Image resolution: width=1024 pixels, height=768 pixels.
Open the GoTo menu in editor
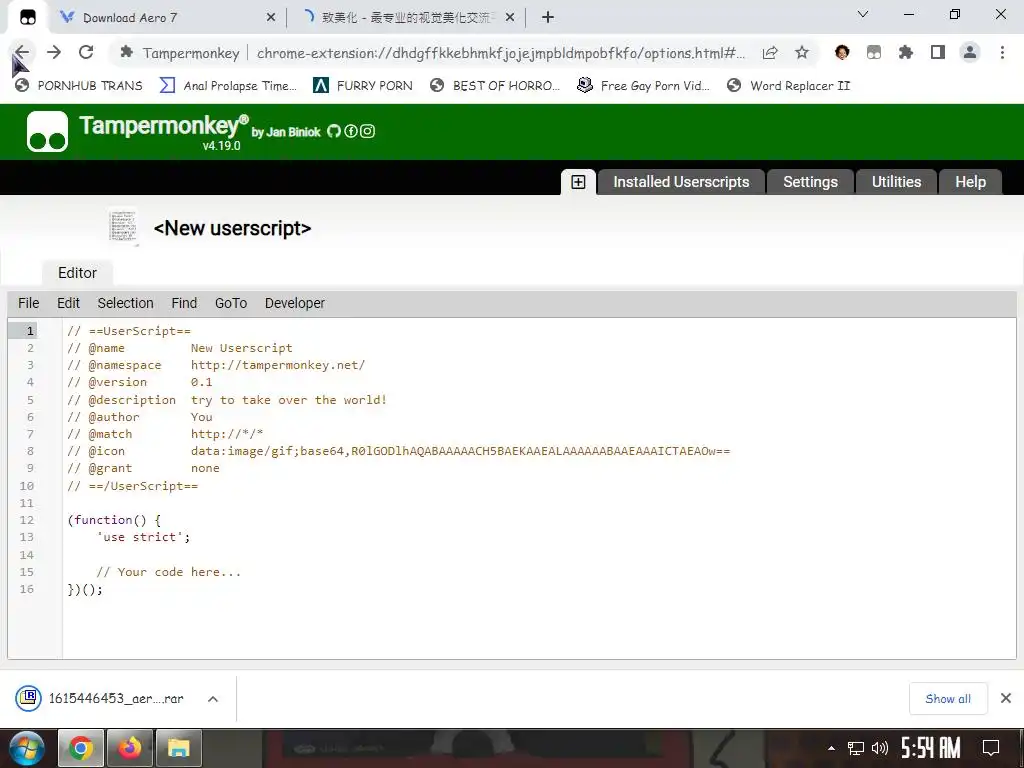pos(231,303)
